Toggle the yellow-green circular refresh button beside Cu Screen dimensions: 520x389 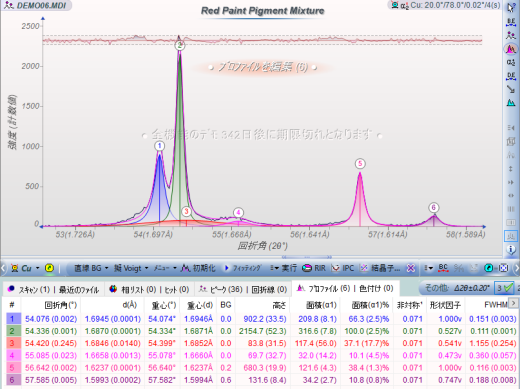tap(49, 268)
